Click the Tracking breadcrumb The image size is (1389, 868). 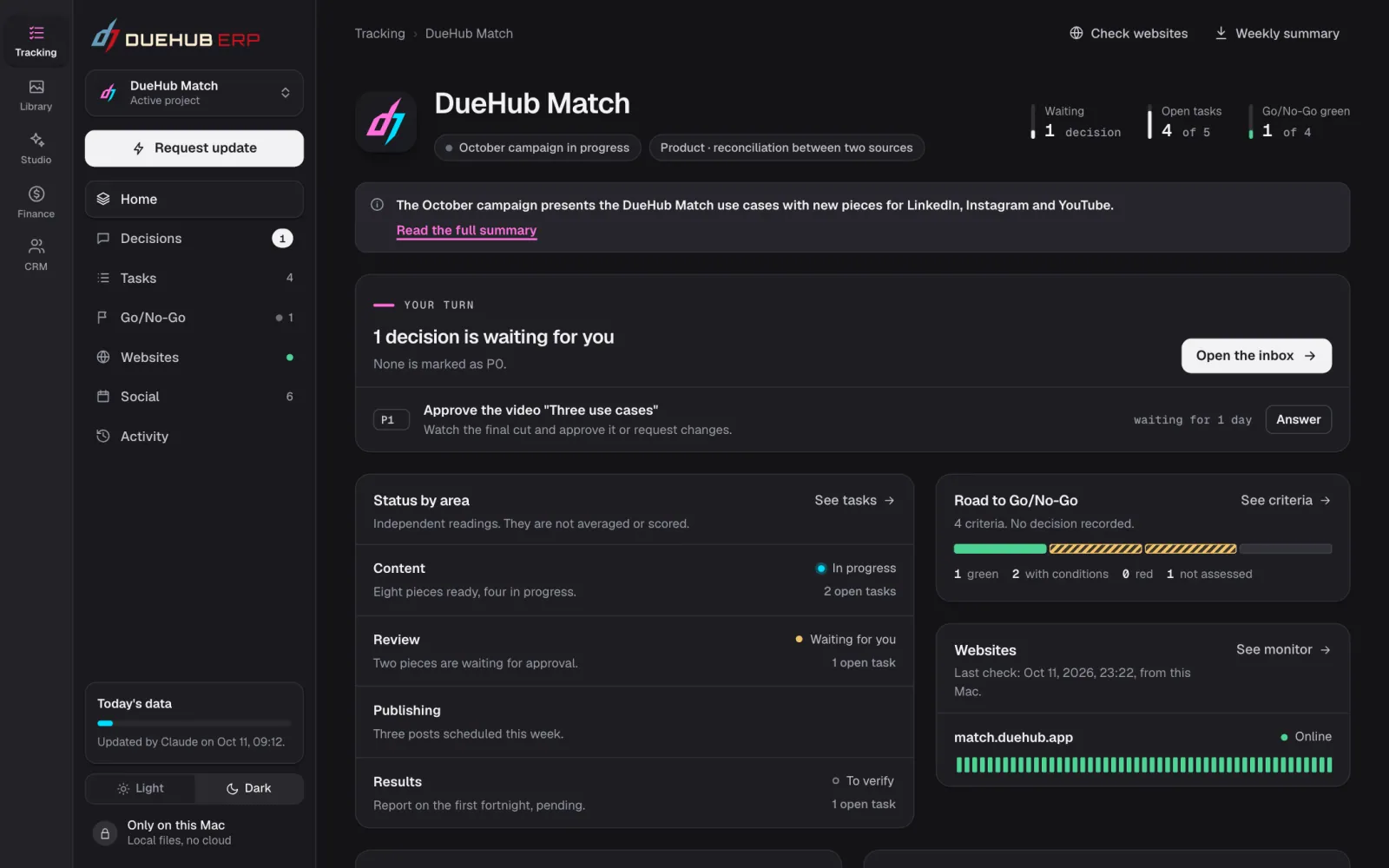tap(379, 33)
